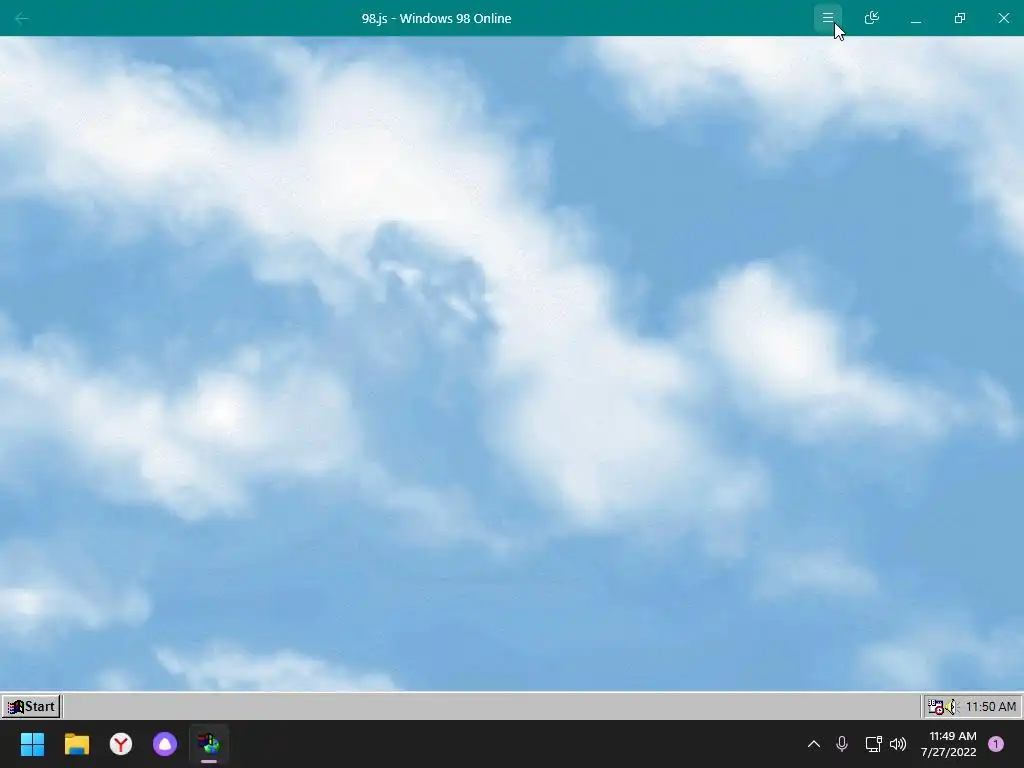Image resolution: width=1024 pixels, height=768 pixels.
Task: Open the notification badge showing 1
Action: pyautogui.click(x=995, y=744)
